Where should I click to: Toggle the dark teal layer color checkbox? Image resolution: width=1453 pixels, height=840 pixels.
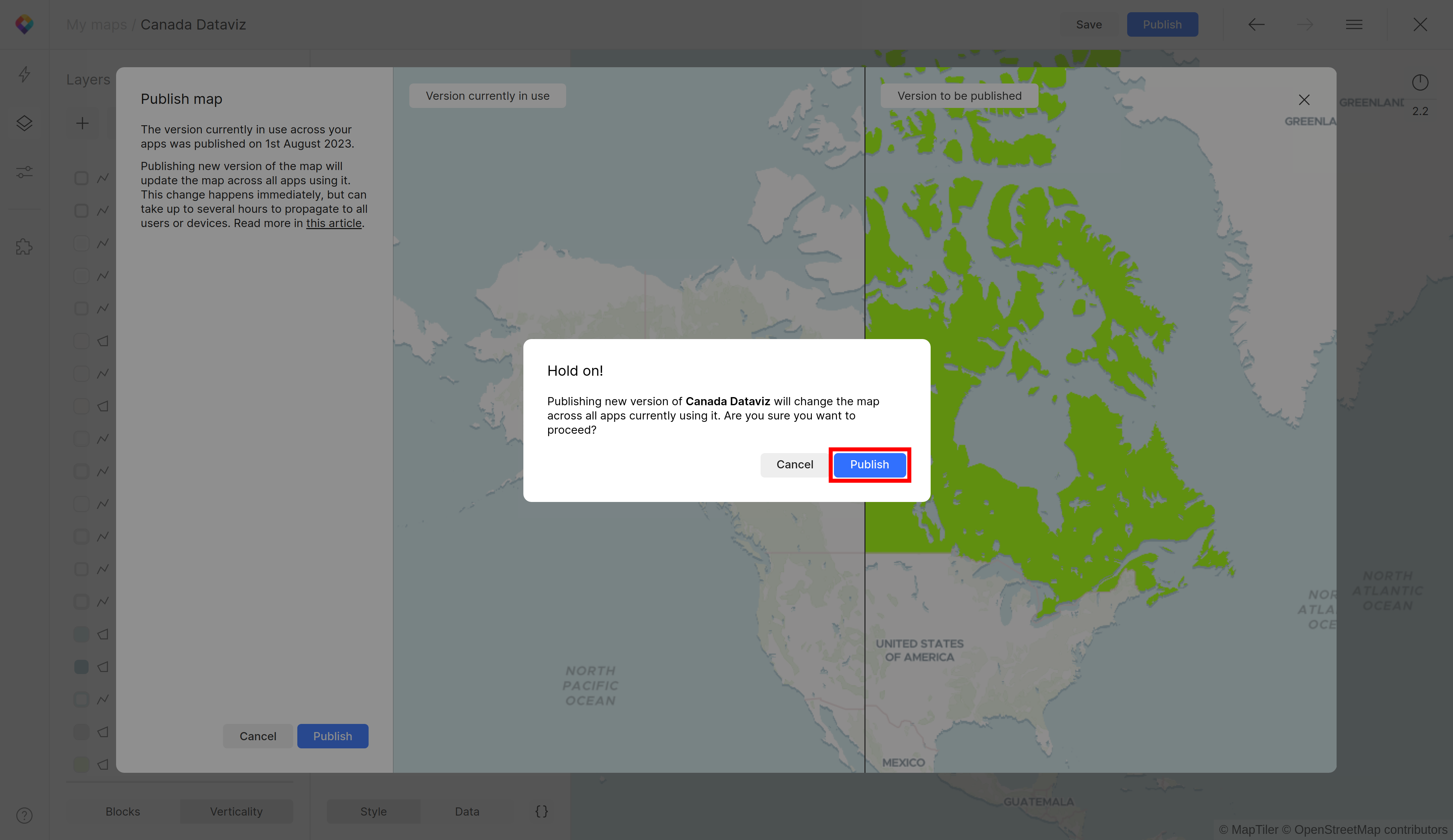[81, 667]
